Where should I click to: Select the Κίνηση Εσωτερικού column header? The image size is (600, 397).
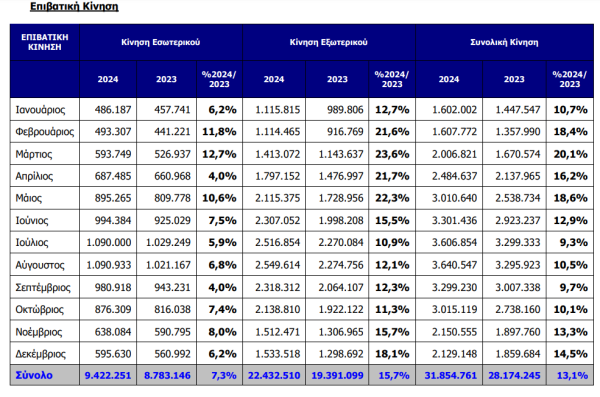tap(161, 42)
